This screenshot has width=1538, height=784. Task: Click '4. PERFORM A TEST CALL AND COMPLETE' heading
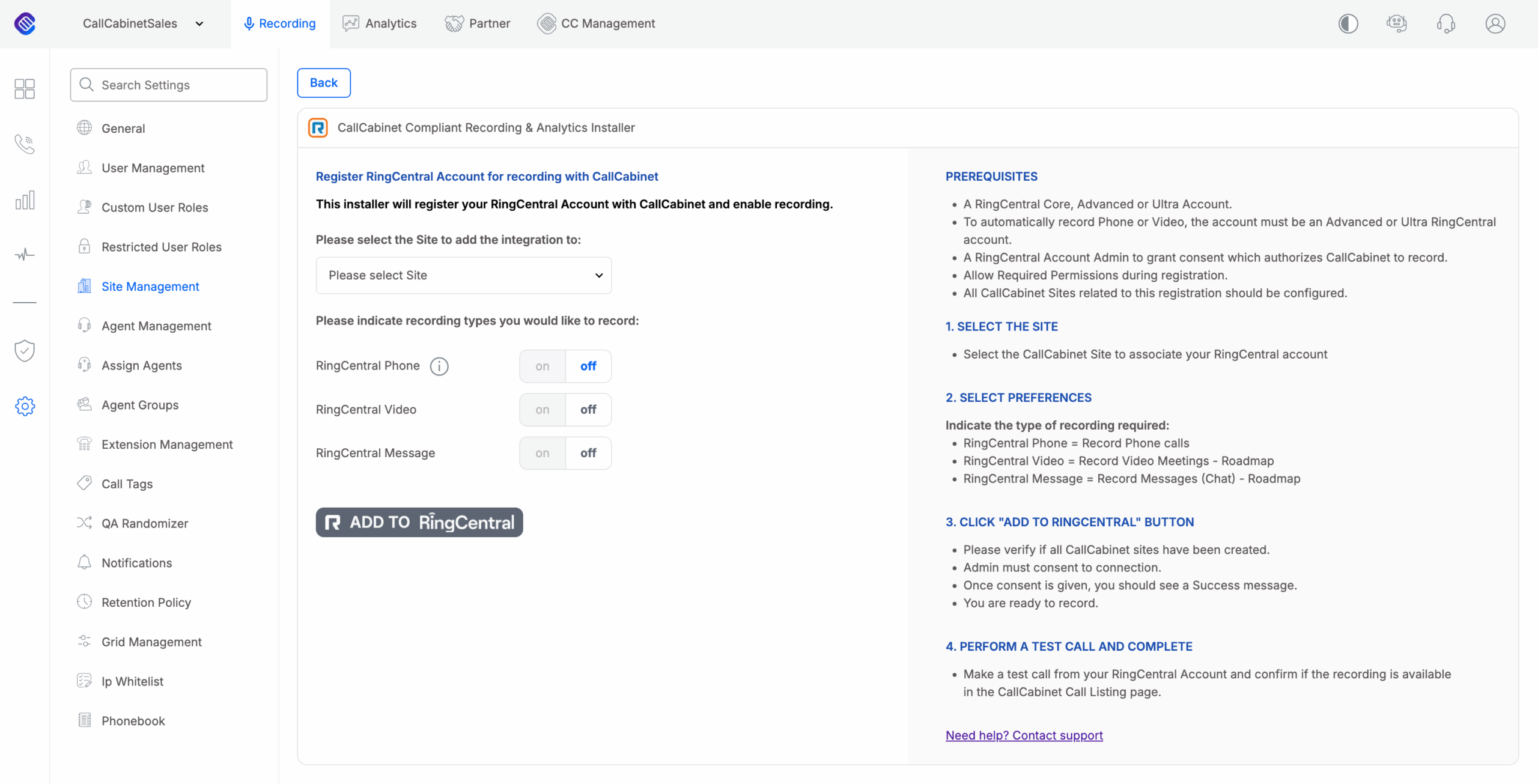click(x=1069, y=646)
